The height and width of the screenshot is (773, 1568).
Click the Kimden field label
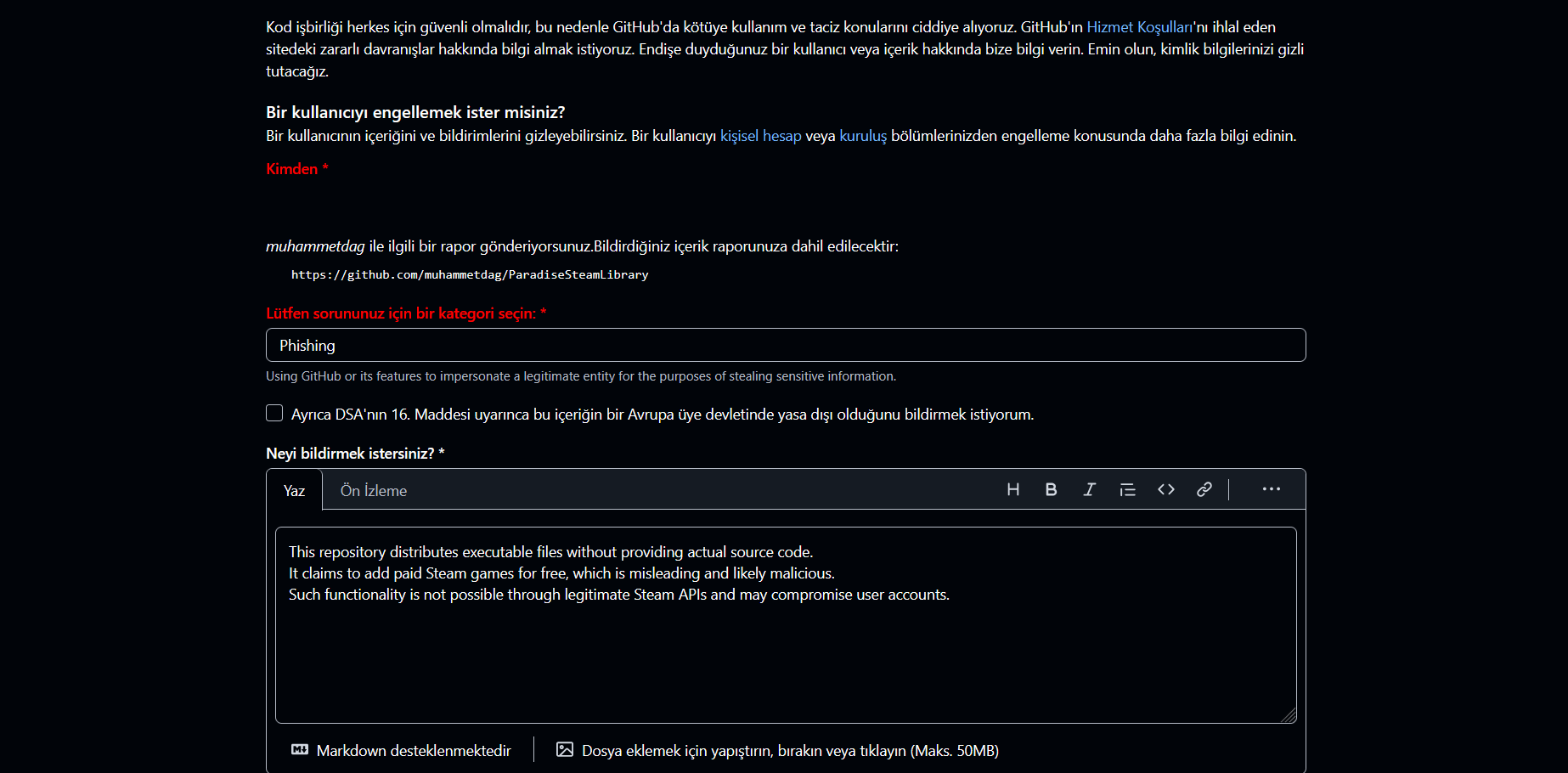click(296, 169)
